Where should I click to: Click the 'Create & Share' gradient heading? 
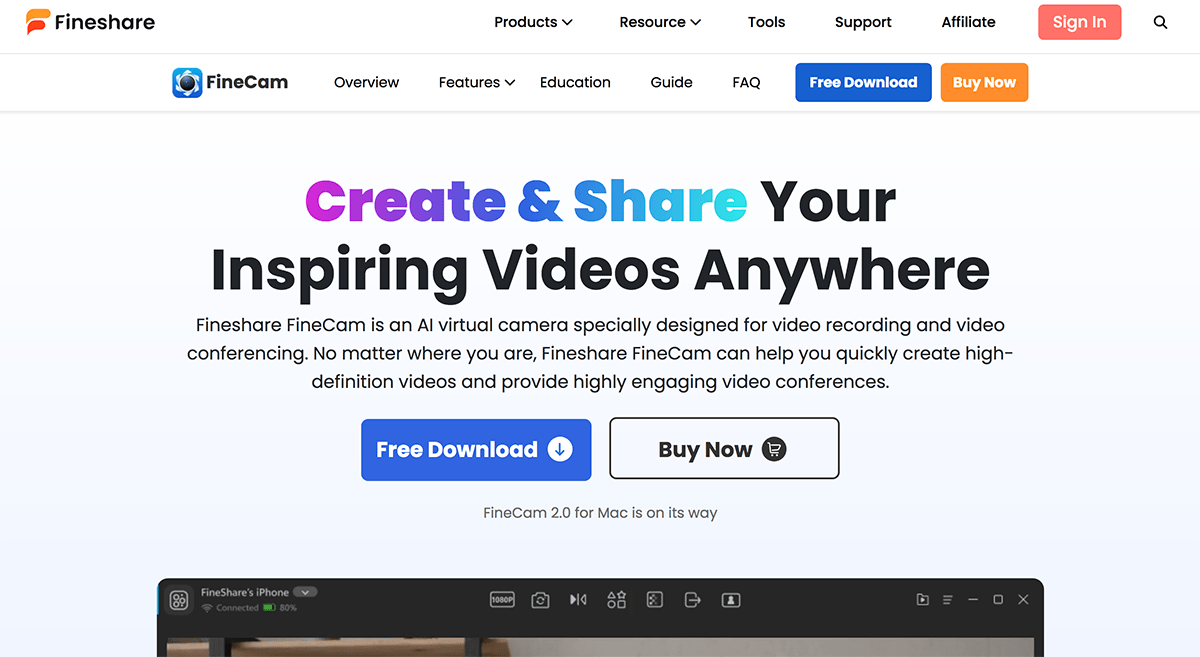(x=526, y=201)
